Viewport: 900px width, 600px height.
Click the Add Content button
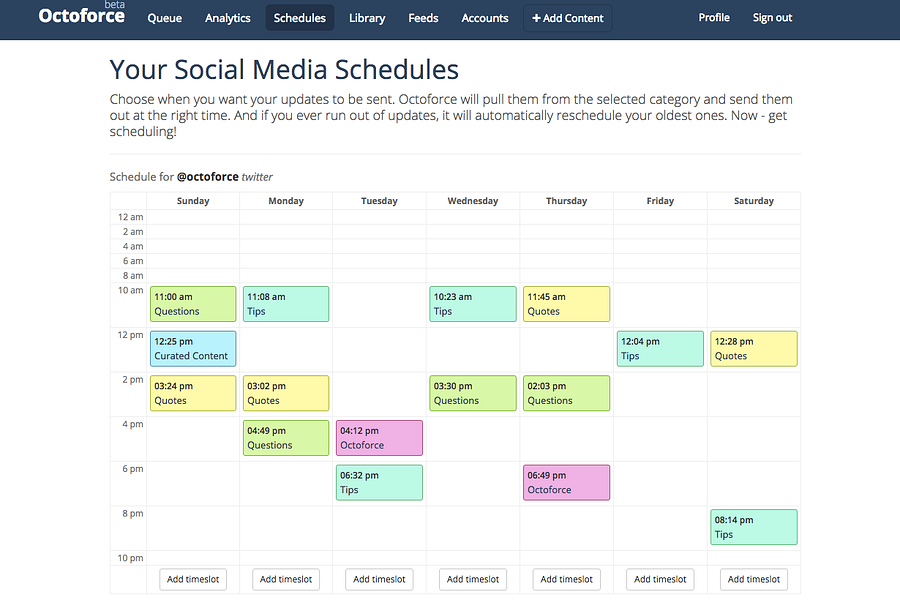coord(568,18)
